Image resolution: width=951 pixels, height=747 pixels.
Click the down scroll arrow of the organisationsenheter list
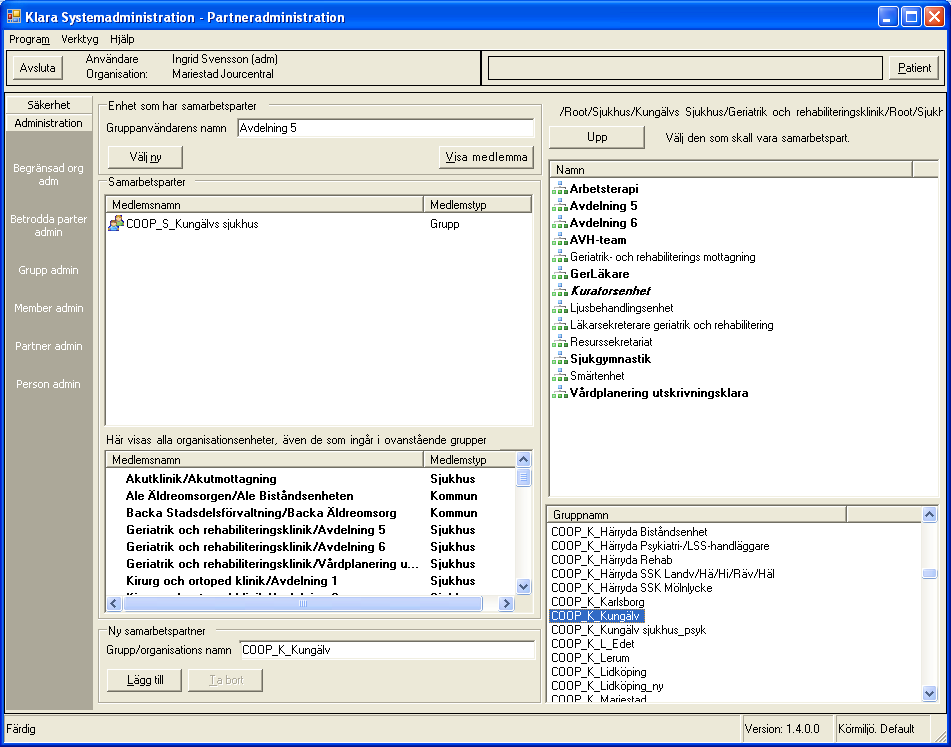coord(523,586)
